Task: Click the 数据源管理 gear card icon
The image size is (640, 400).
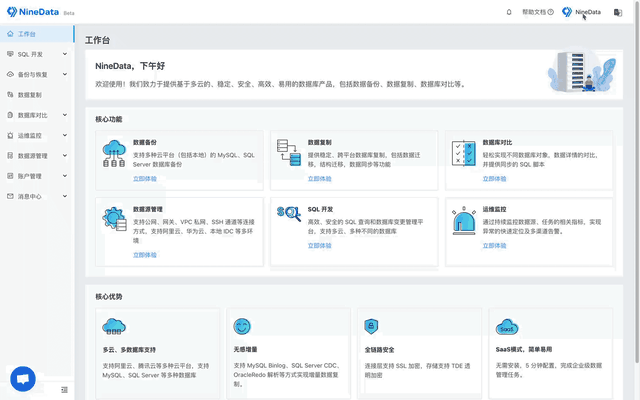Action: [x=115, y=219]
